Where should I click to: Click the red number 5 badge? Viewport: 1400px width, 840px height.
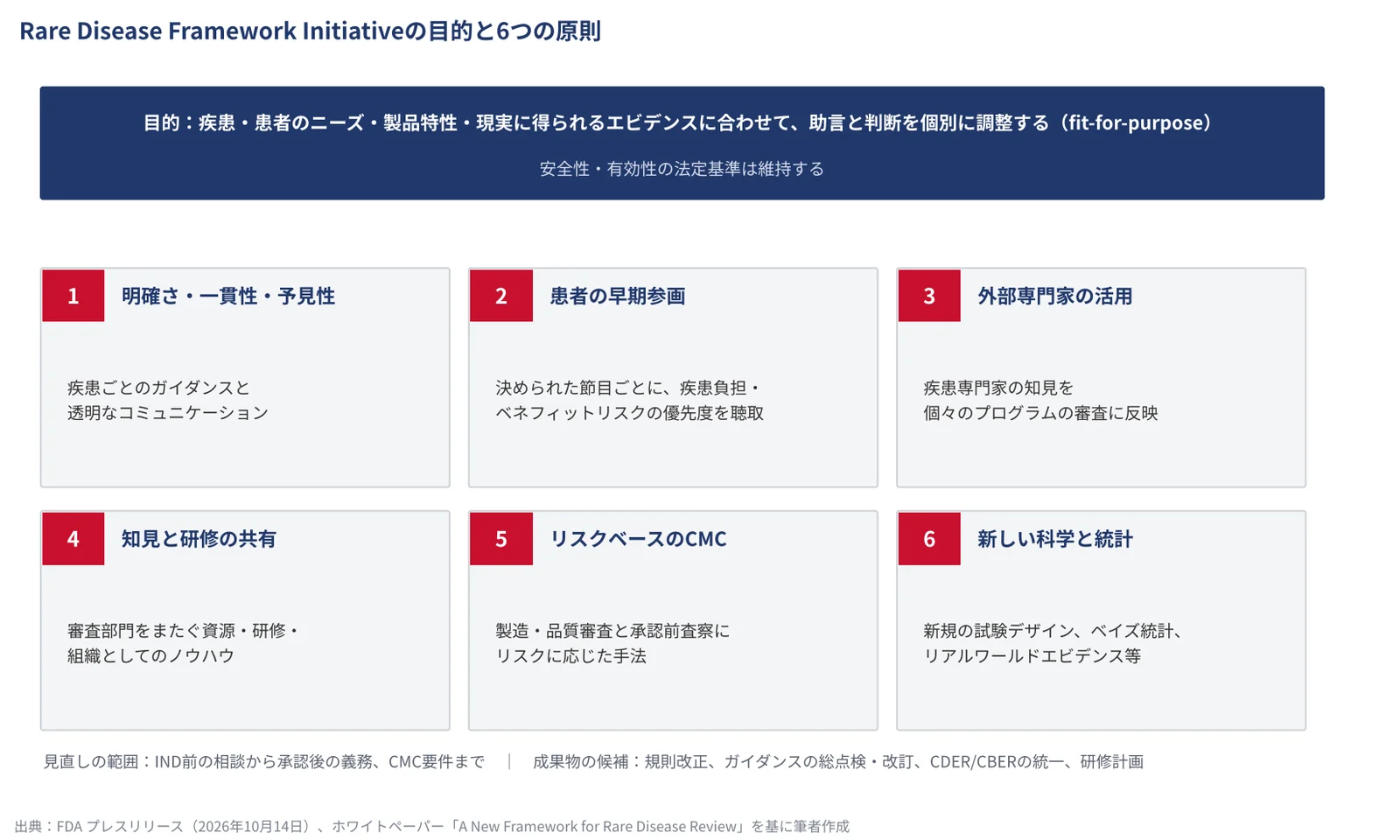click(x=500, y=539)
